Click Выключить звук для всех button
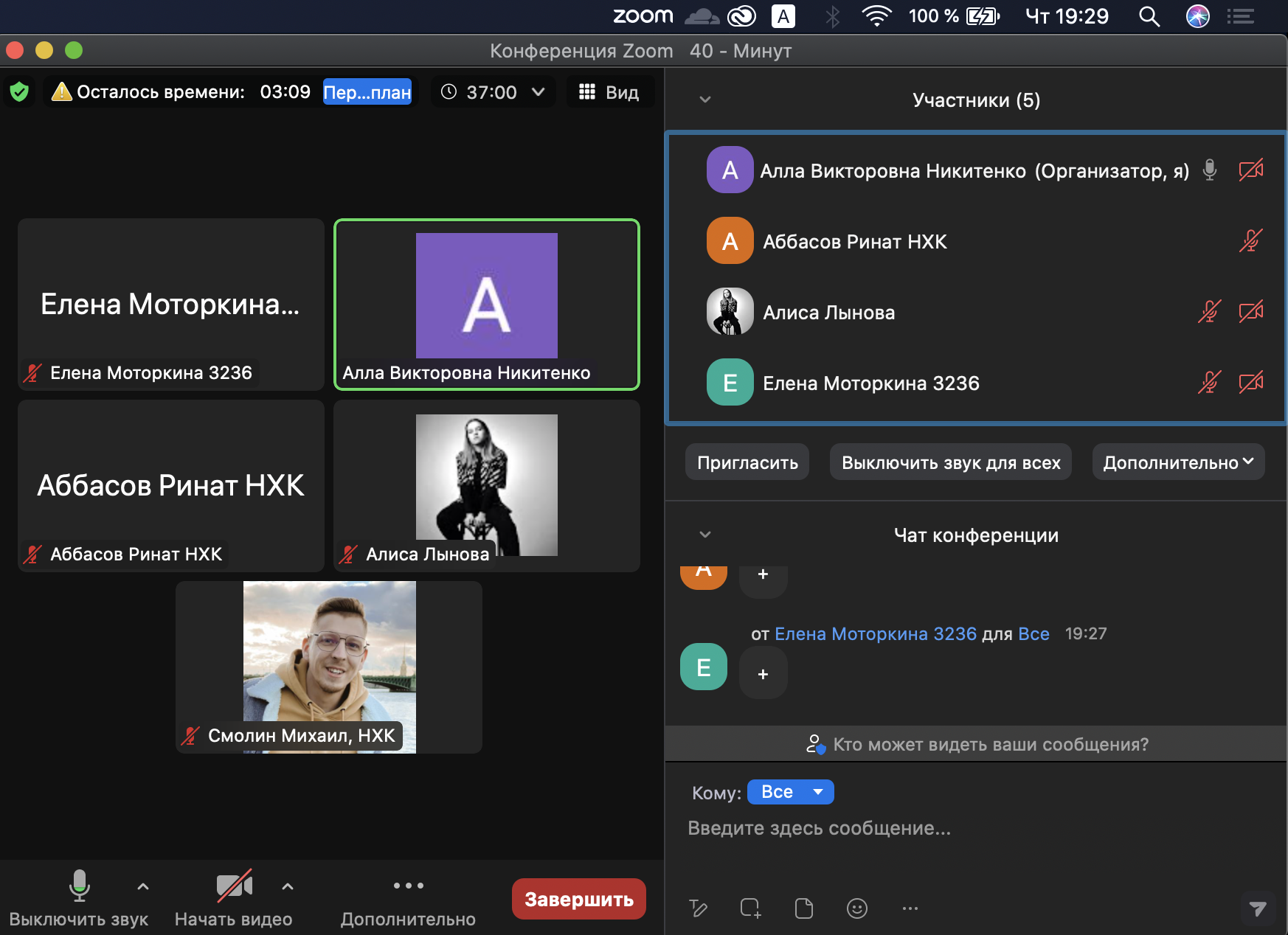Viewport: 1288px width, 935px height. coord(951,462)
